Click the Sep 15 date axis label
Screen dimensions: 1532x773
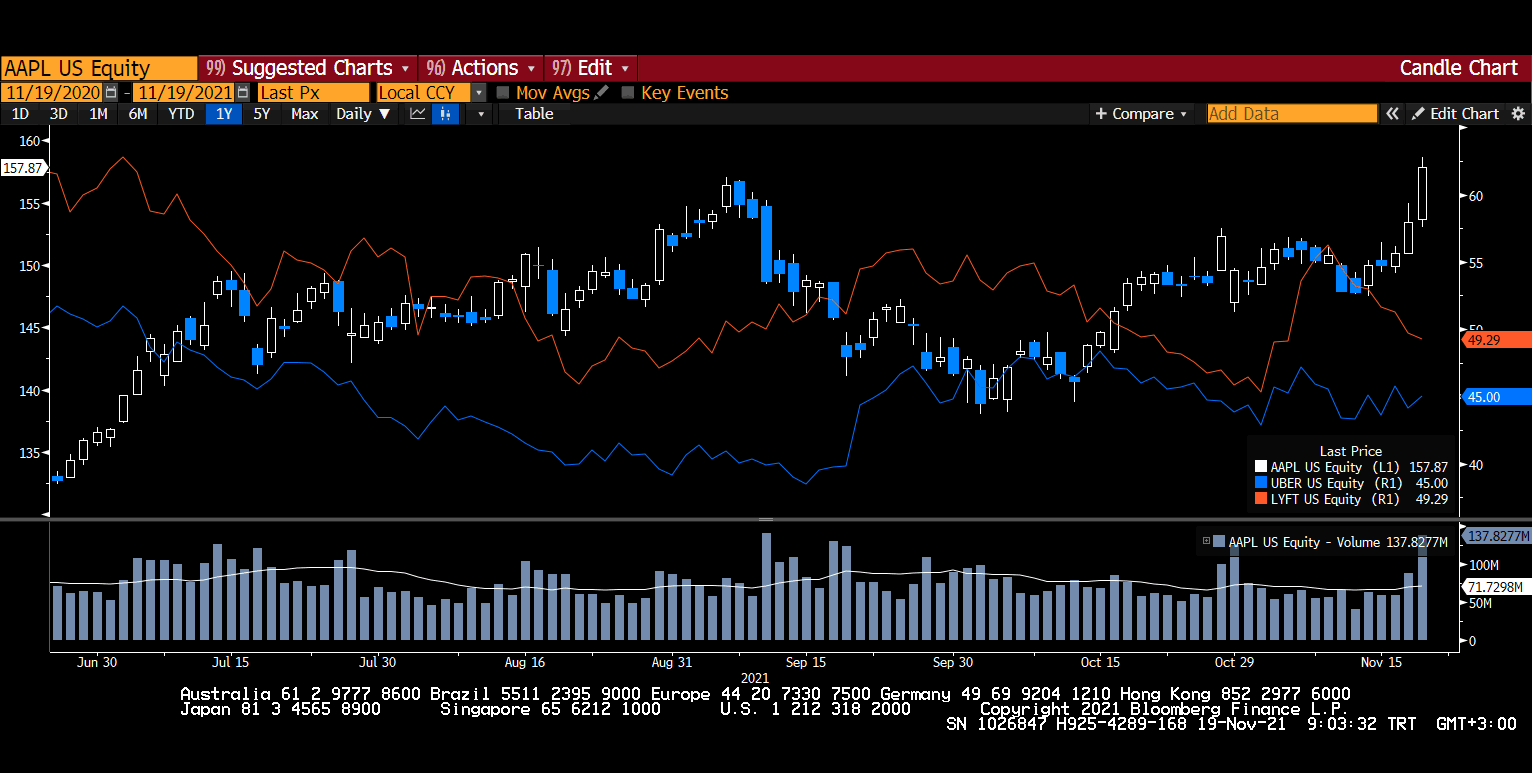pos(806,662)
